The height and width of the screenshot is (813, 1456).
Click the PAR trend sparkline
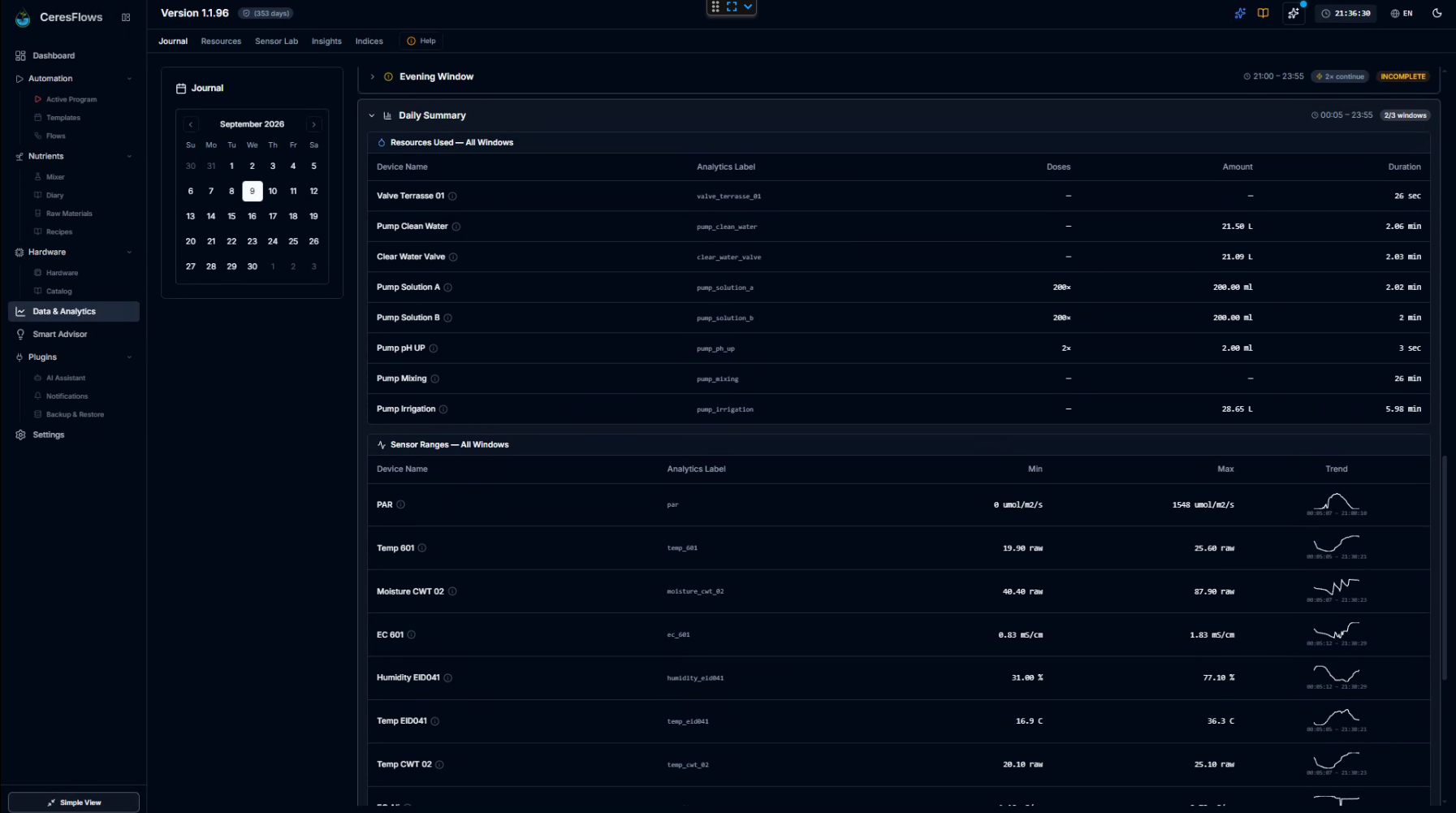[1337, 503]
